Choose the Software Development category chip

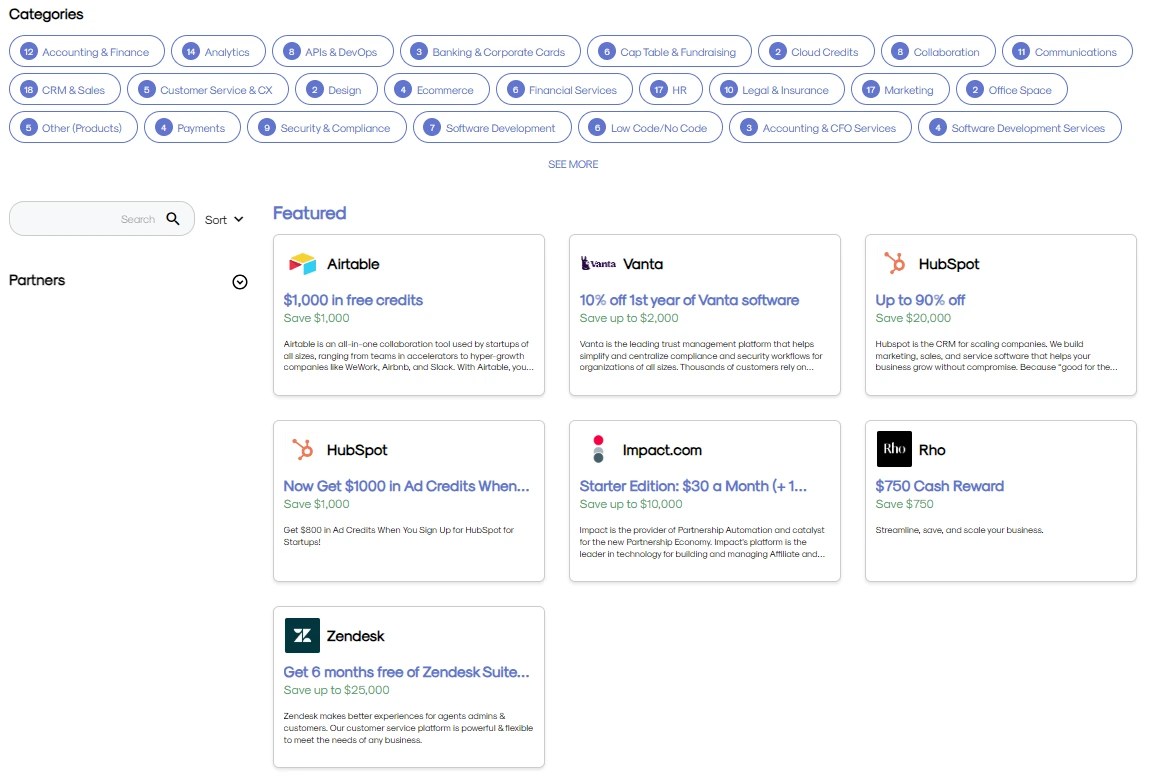tap(492, 127)
